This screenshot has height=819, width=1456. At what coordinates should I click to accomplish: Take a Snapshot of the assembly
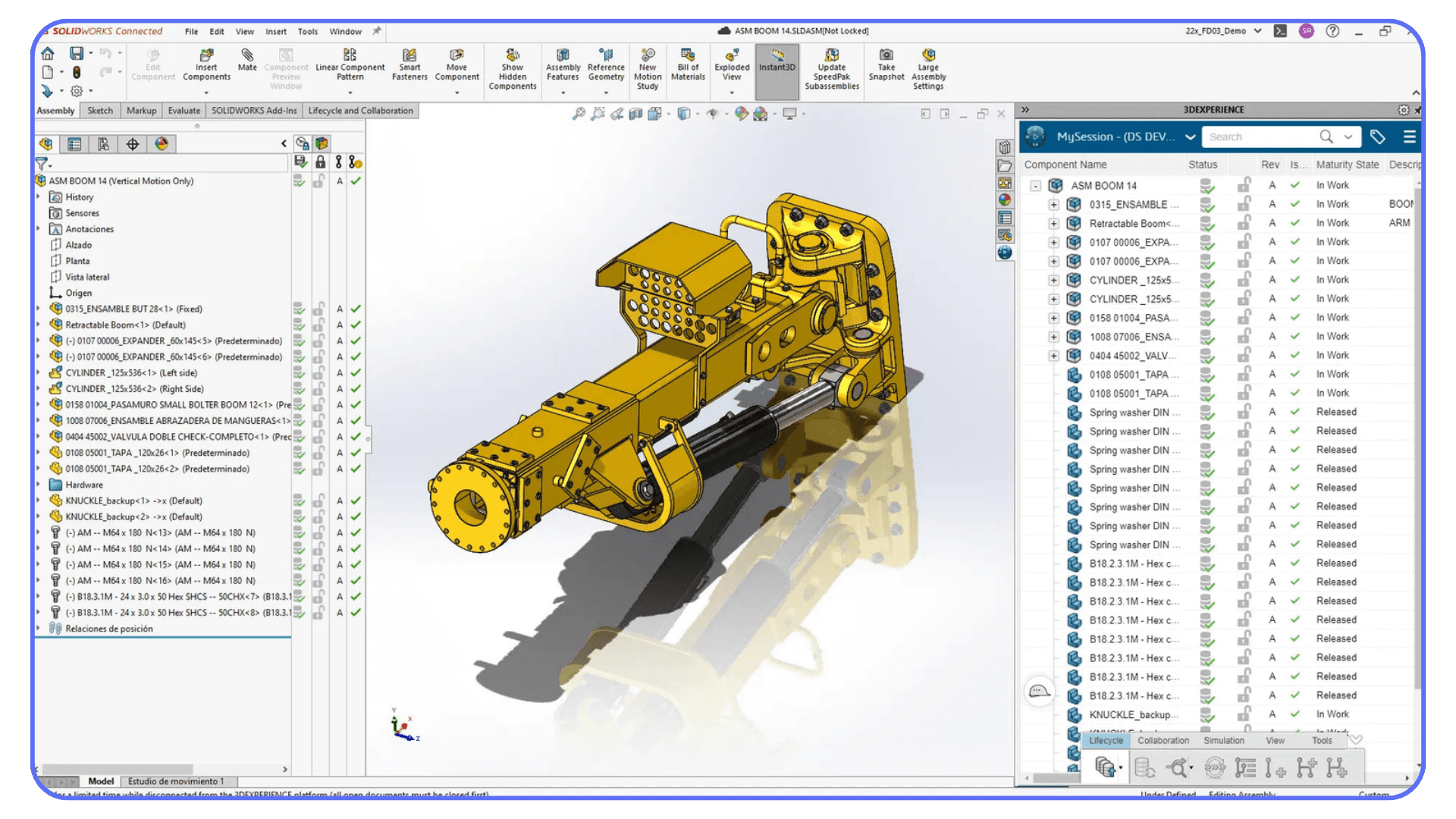(x=886, y=67)
